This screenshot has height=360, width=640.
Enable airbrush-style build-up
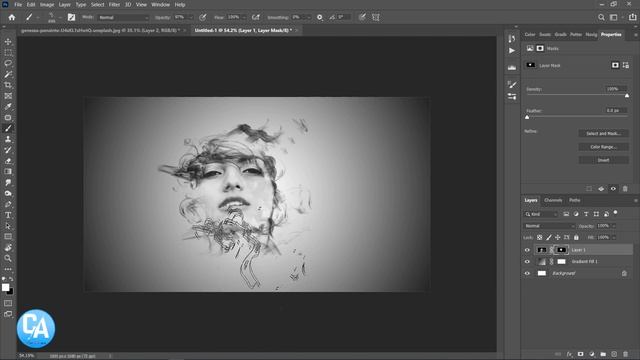256,17
